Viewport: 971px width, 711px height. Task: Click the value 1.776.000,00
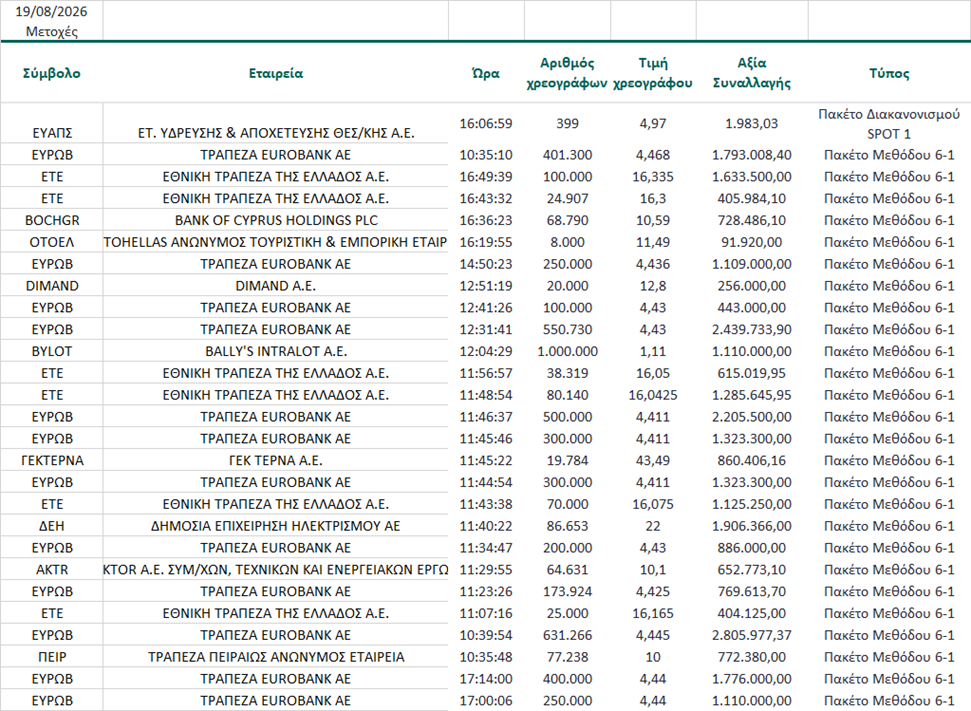coord(752,679)
